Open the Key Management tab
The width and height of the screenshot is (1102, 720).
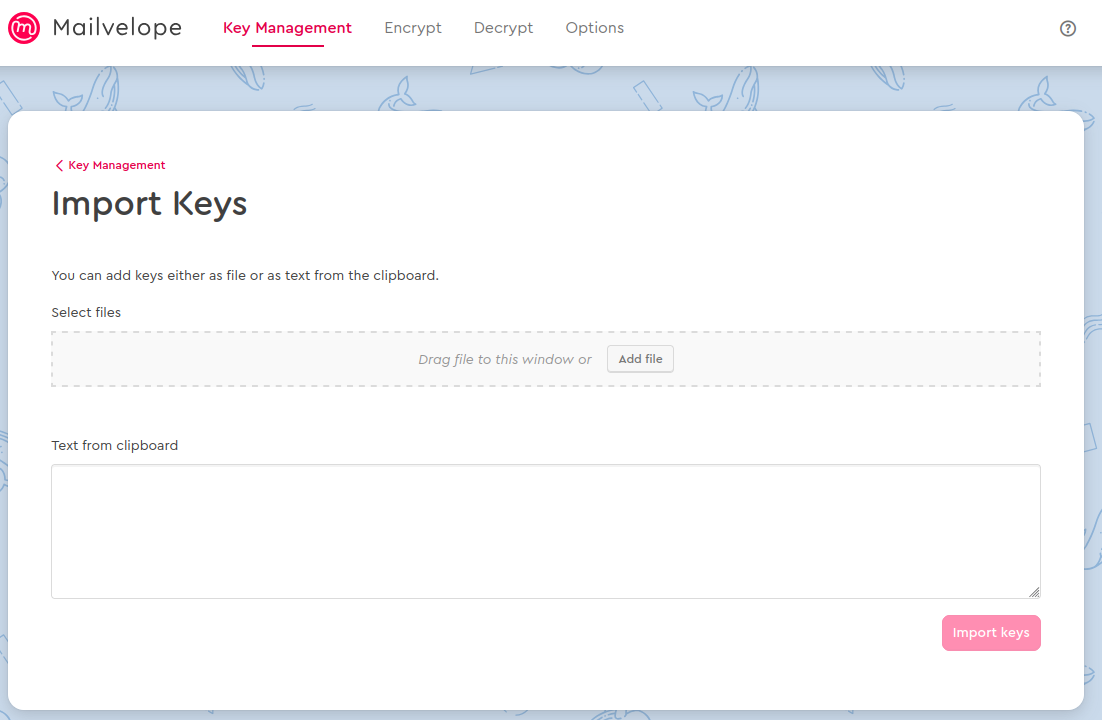click(x=287, y=28)
